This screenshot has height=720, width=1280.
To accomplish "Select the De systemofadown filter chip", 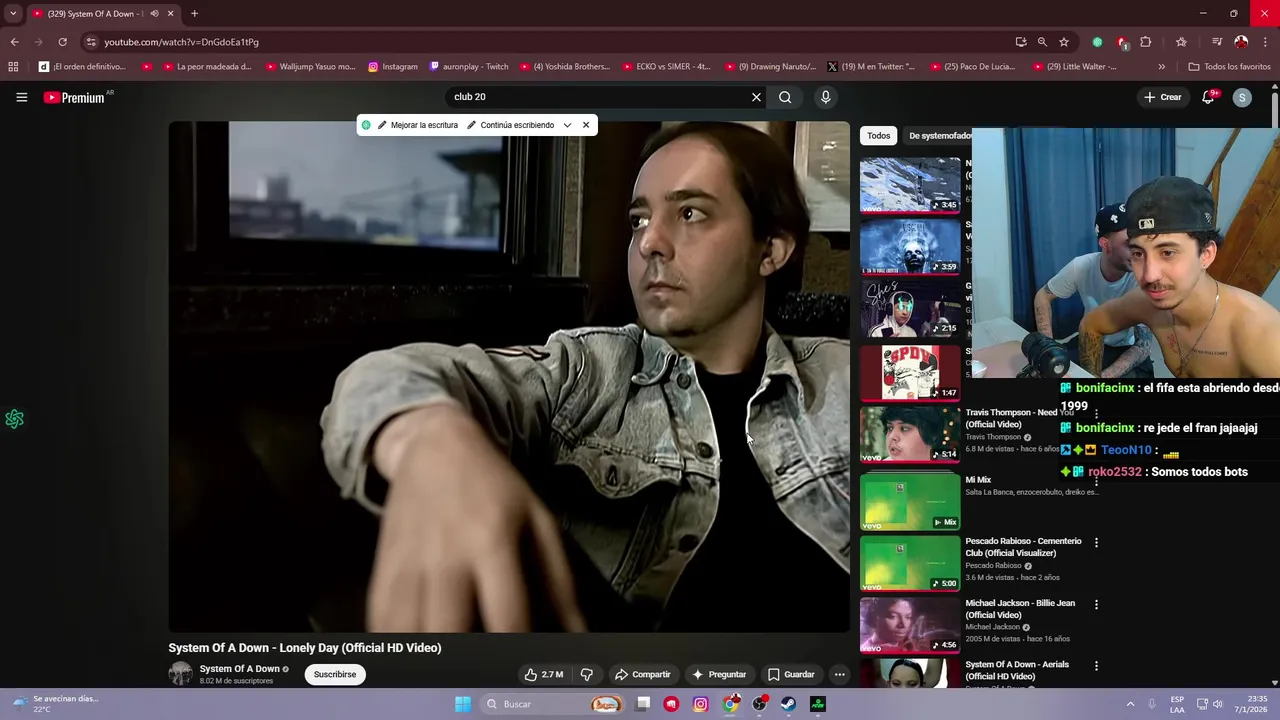I will (x=940, y=136).
